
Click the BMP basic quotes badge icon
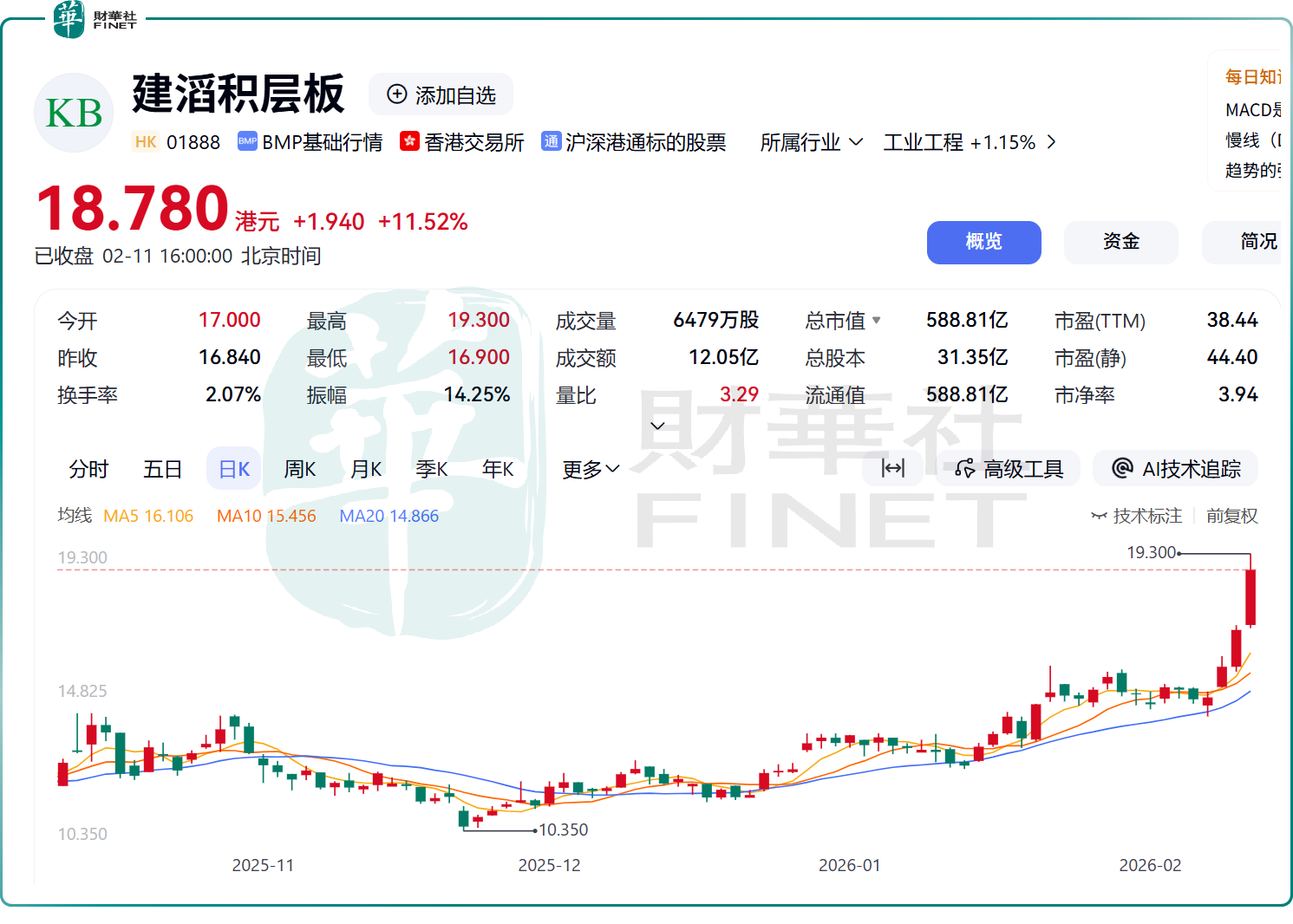point(247,141)
